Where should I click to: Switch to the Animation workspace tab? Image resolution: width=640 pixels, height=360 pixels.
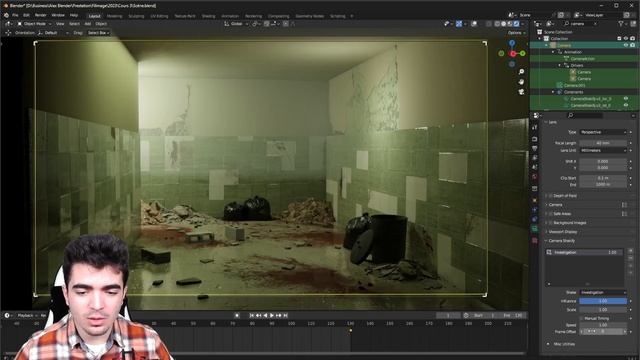pos(230,16)
